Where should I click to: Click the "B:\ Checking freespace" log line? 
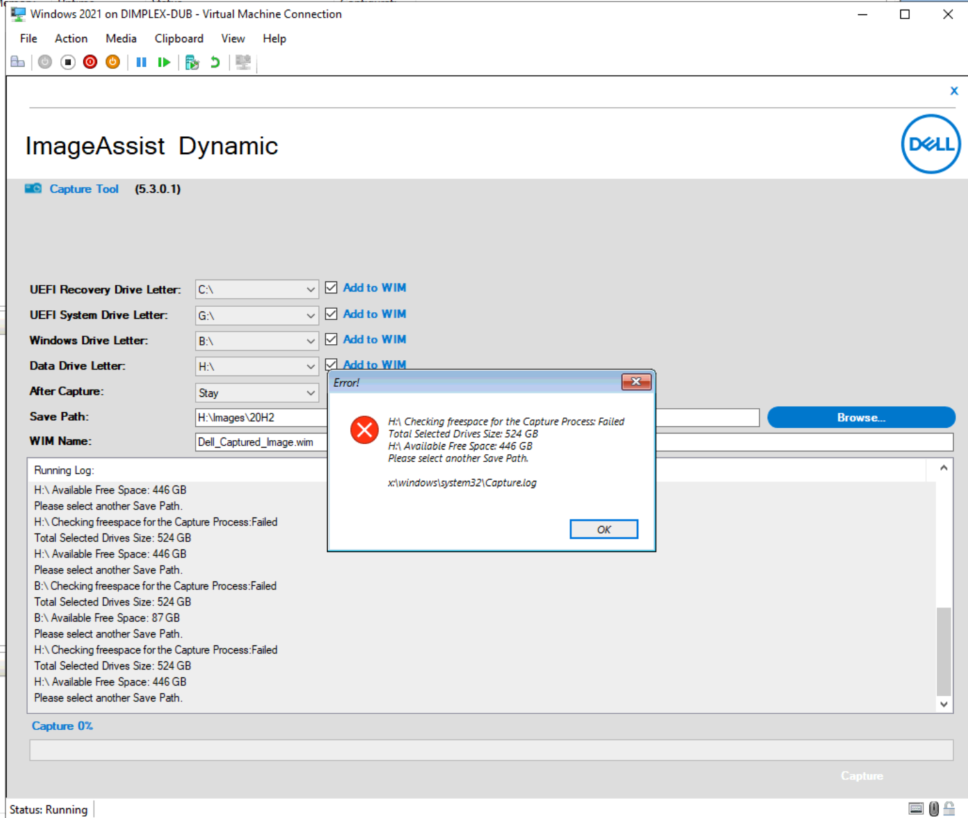point(155,585)
